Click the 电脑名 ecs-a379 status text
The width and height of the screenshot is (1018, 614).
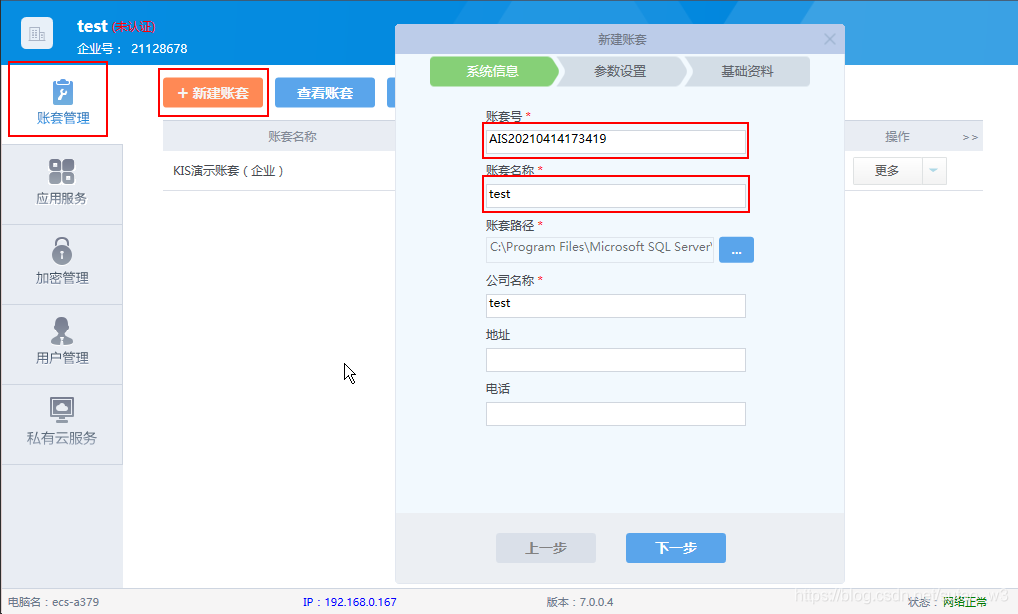[x=53, y=602]
